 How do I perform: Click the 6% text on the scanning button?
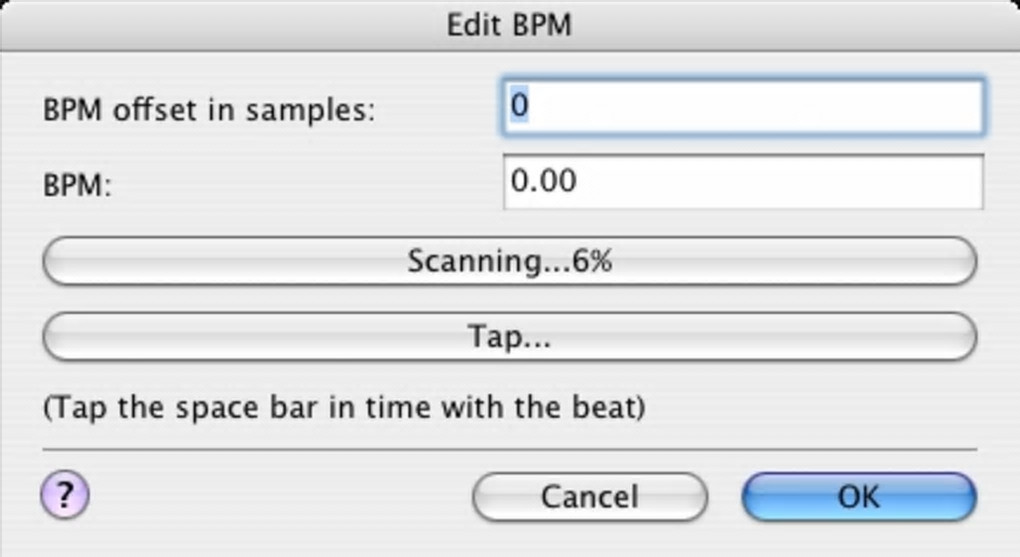[593, 262]
